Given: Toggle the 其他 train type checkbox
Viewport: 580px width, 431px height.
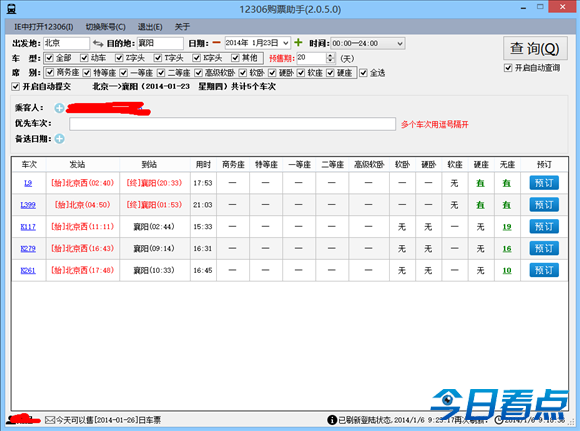Looking at the screenshot, I should coord(235,58).
